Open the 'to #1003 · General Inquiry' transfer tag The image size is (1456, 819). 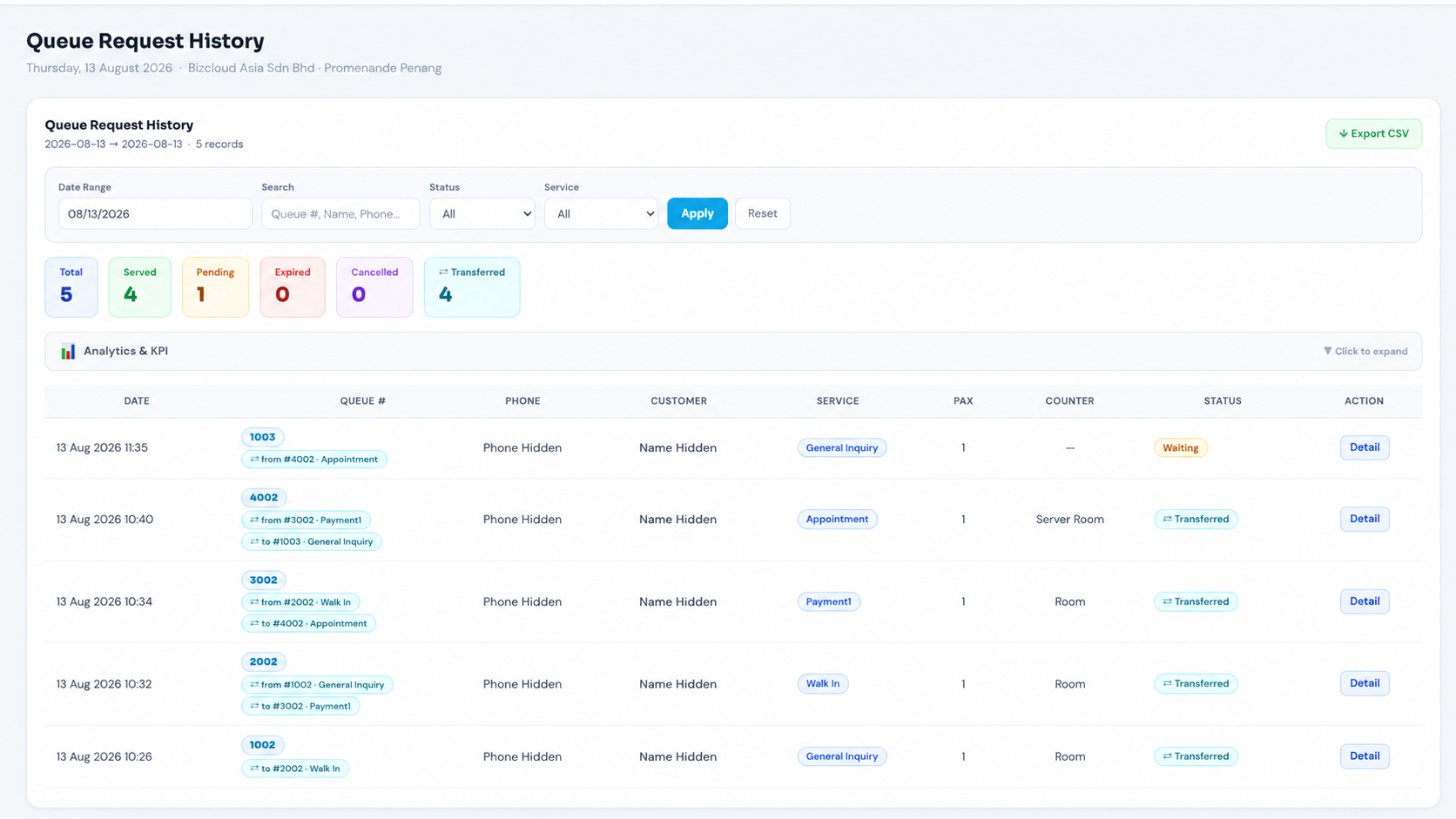point(312,541)
